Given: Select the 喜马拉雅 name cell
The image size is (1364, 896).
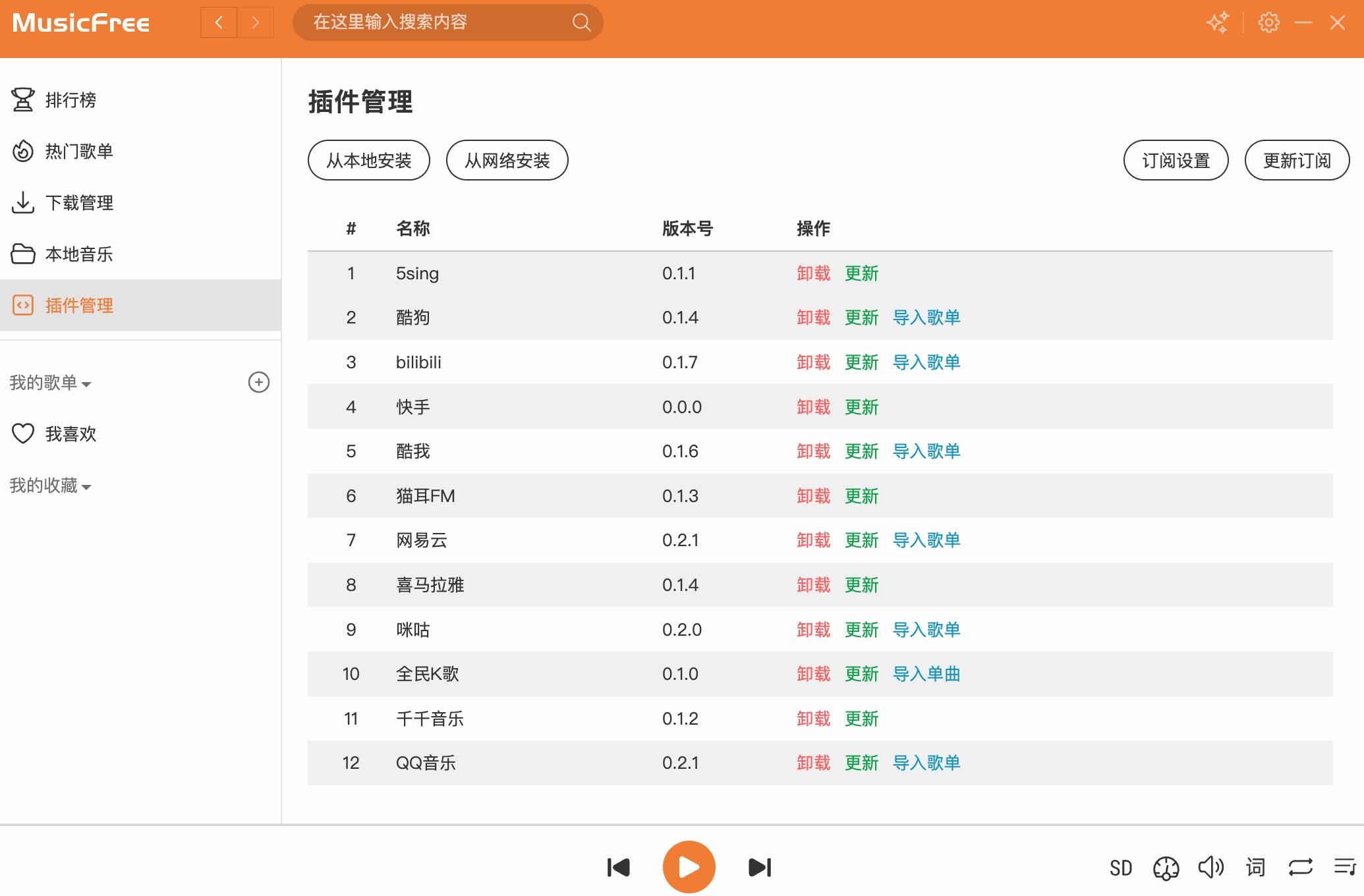Looking at the screenshot, I should pos(430,585).
